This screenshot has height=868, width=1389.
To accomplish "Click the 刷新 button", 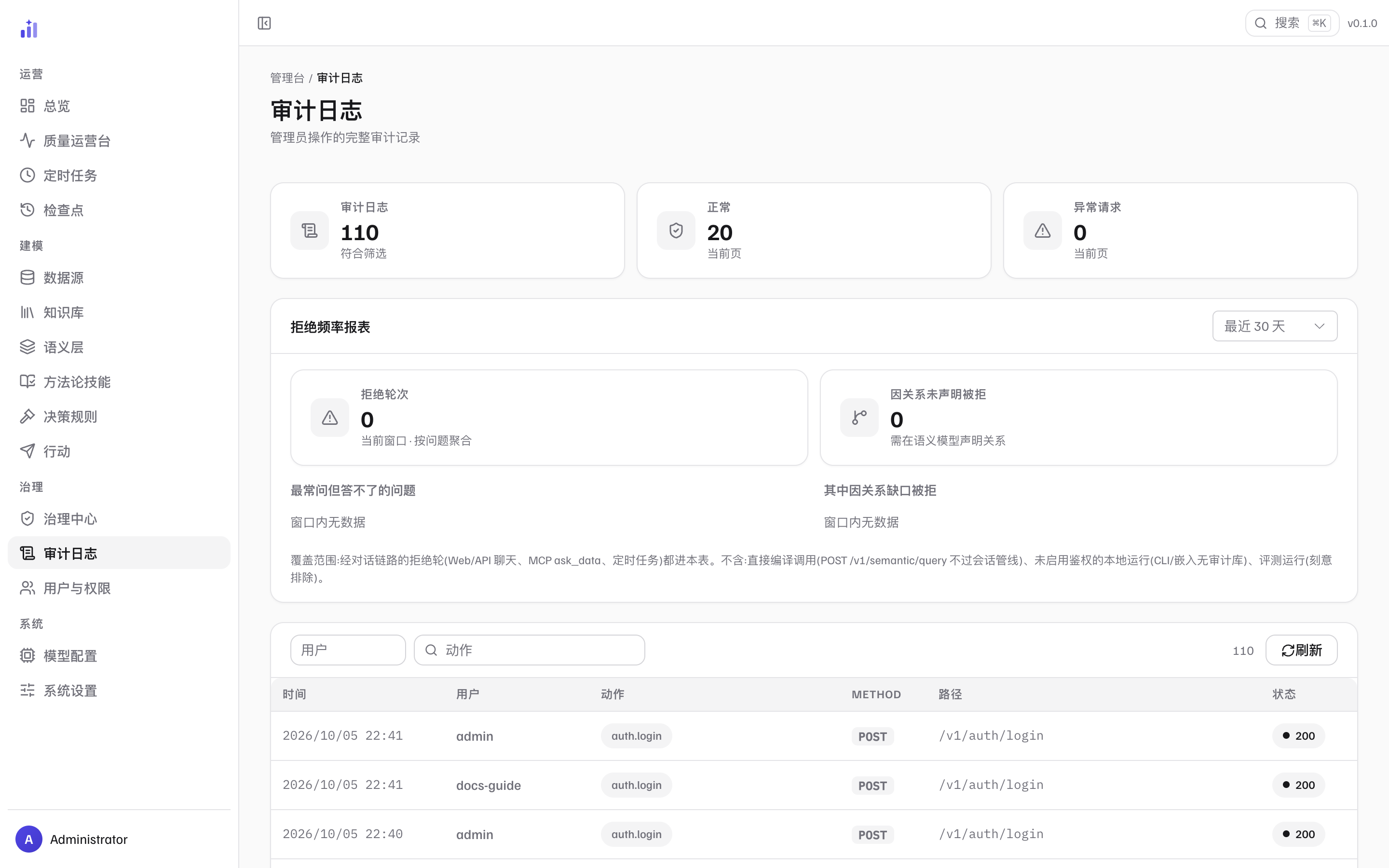I will point(1301,650).
